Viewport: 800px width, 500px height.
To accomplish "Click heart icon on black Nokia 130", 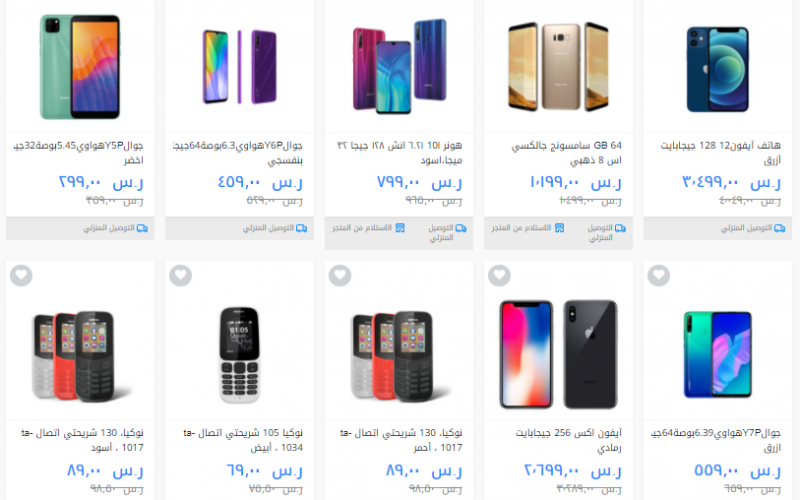I will click(21, 276).
